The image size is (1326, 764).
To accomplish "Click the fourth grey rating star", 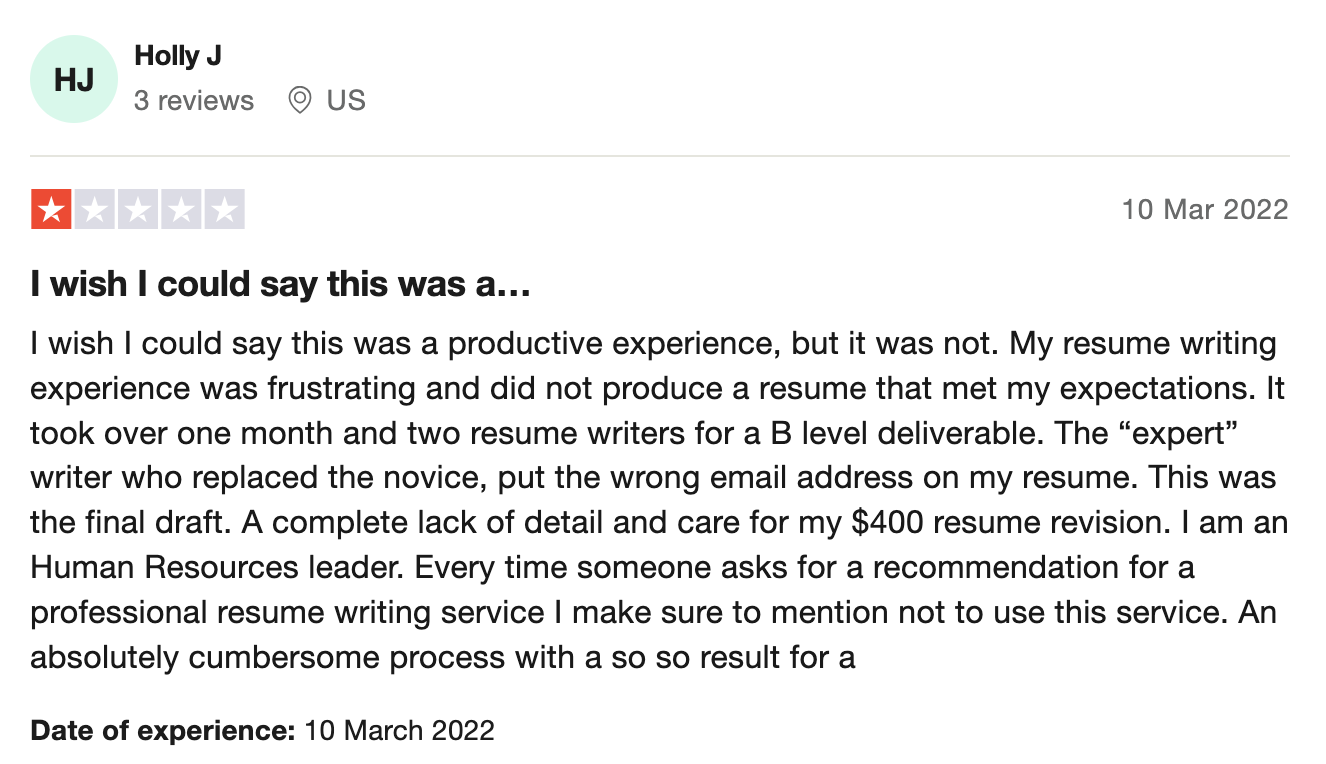I will click(181, 210).
